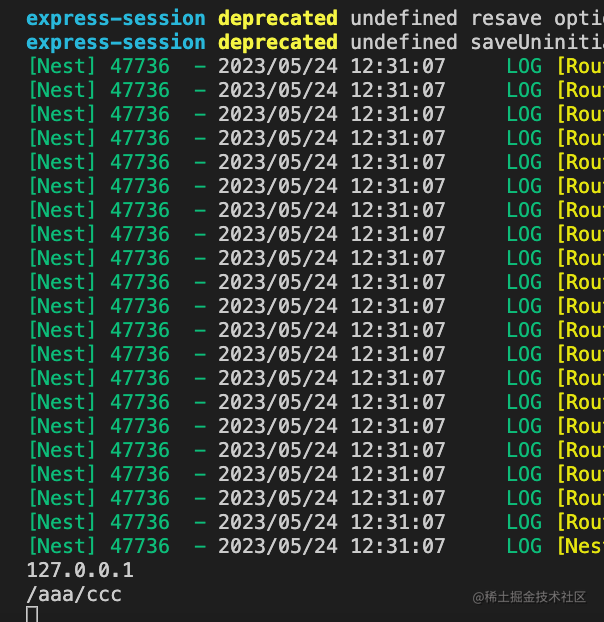The width and height of the screenshot is (604, 622).
Task: Click LOG in the first Nest log line
Action: pos(524,66)
